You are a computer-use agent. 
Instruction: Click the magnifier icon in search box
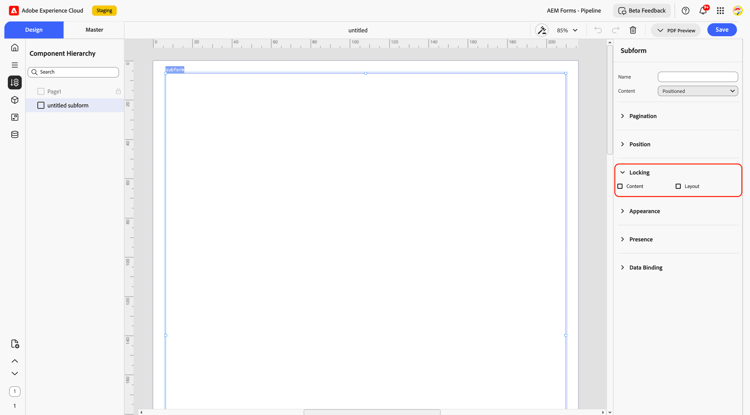[34, 72]
